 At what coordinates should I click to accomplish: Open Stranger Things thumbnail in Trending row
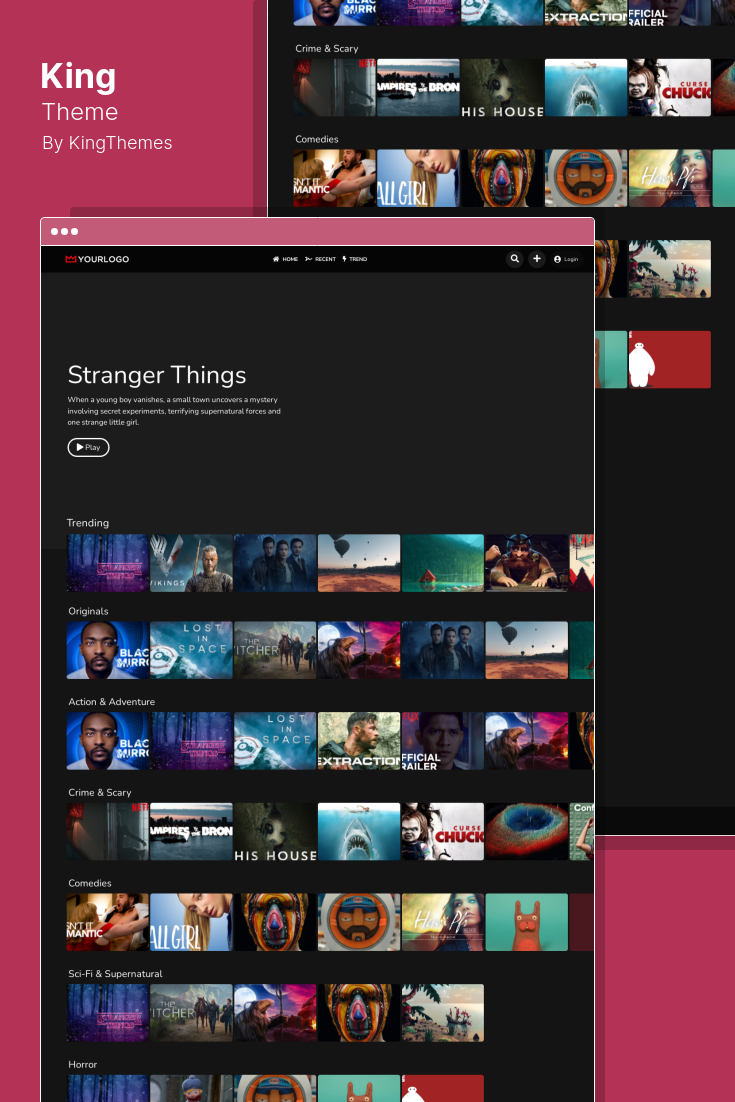(108, 563)
